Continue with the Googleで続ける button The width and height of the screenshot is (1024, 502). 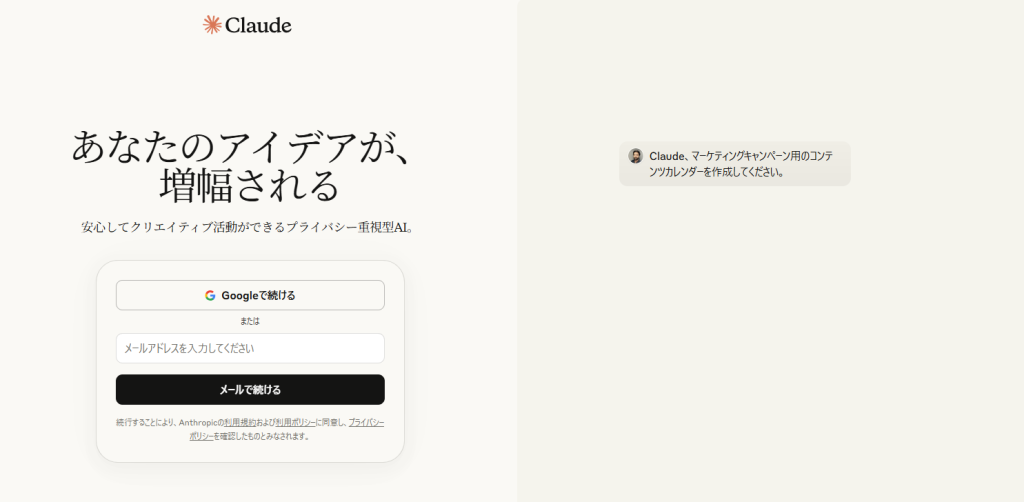(250, 295)
